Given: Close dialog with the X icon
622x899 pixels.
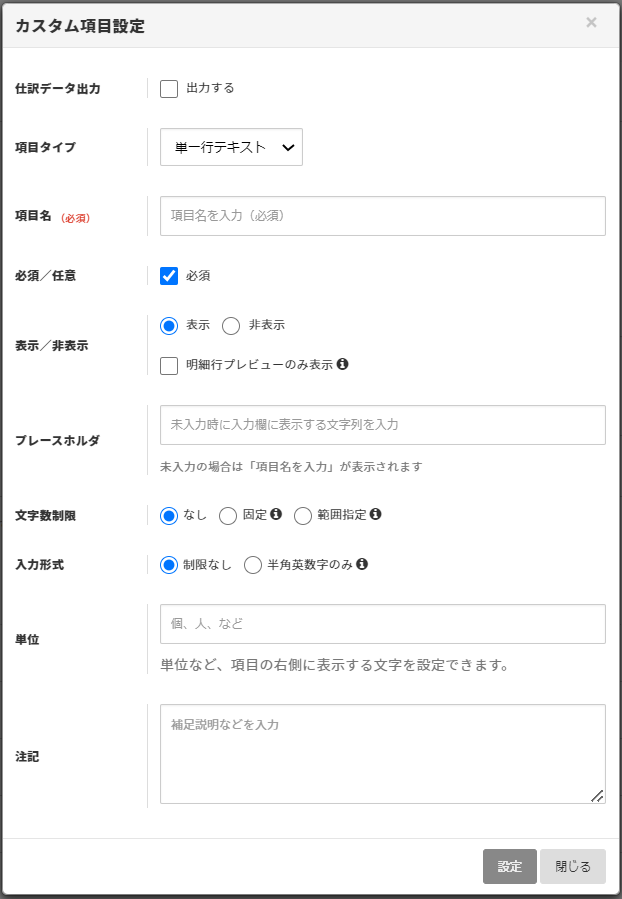Looking at the screenshot, I should pyautogui.click(x=592, y=22).
